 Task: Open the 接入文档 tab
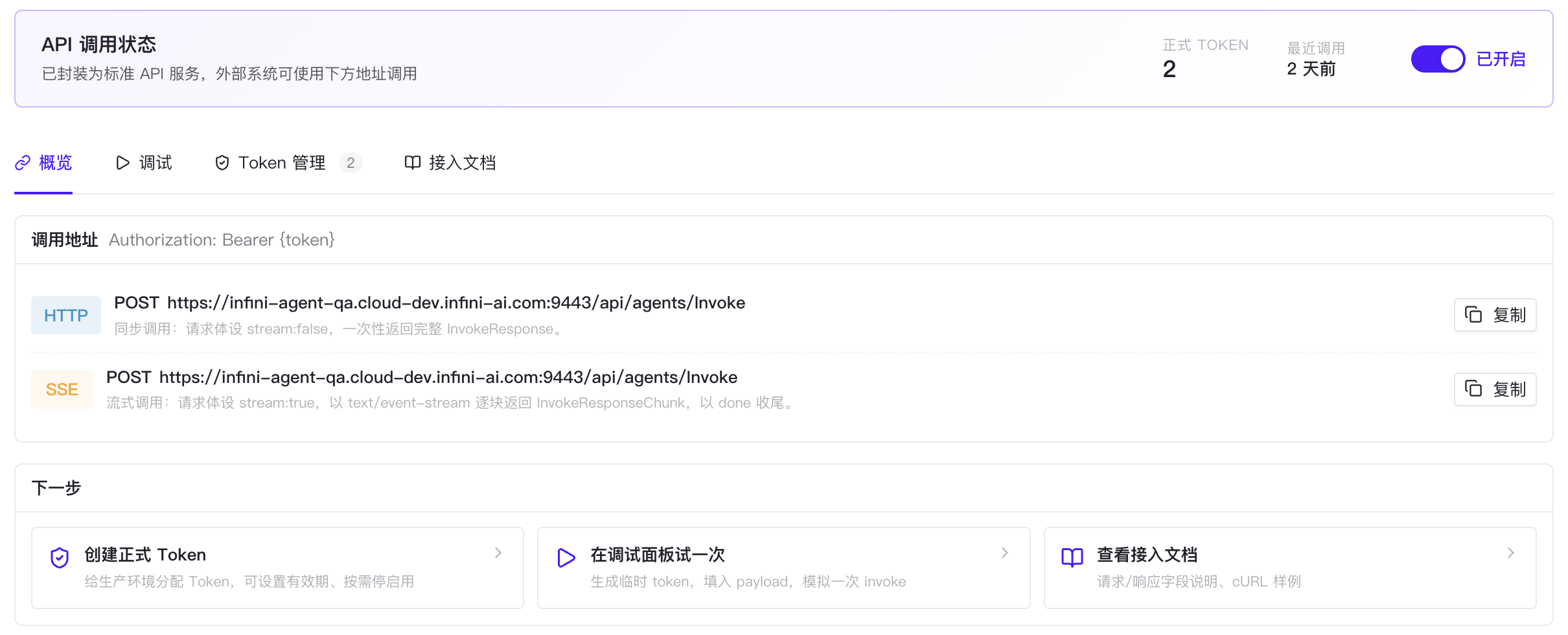click(x=450, y=163)
